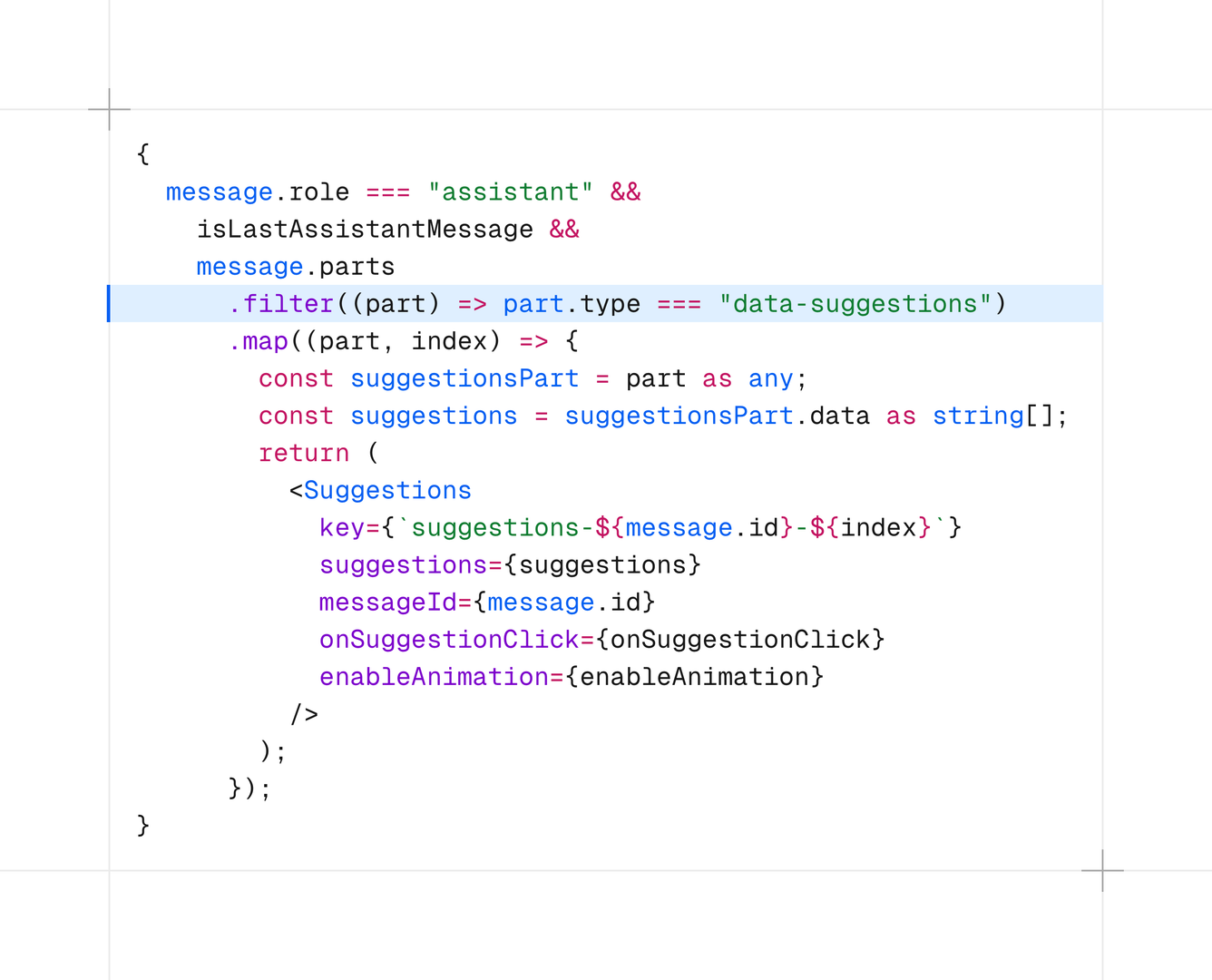Select the highlighted .filter method call
This screenshot has height=980, width=1212.
click(x=281, y=304)
